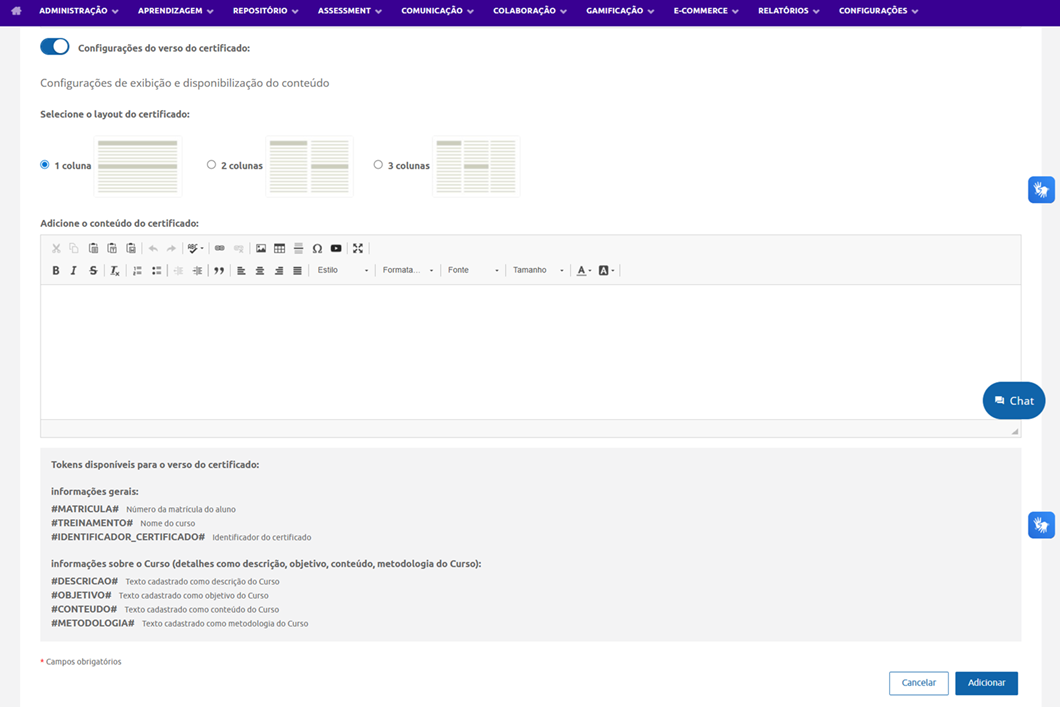Open the Repositório menu
The width and height of the screenshot is (1060, 707).
266,11
